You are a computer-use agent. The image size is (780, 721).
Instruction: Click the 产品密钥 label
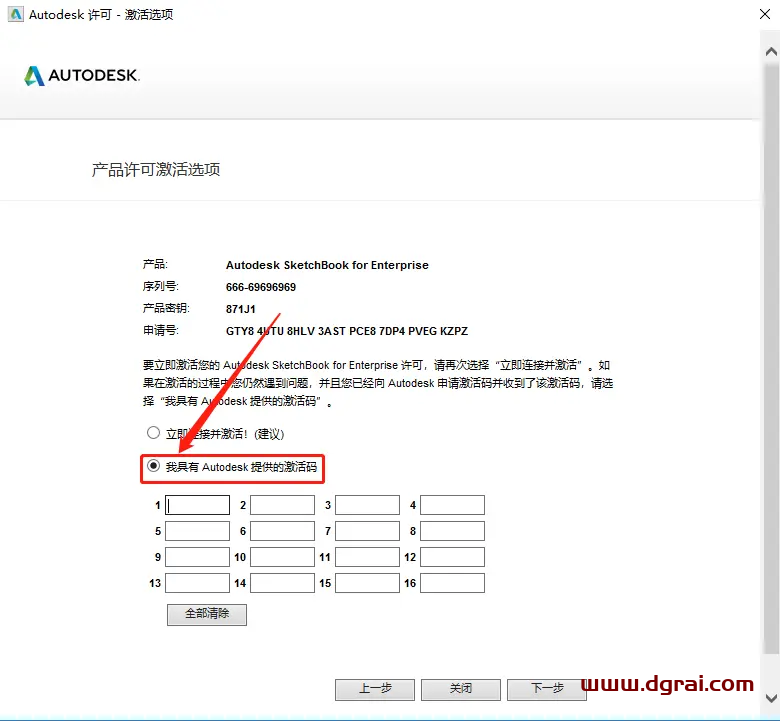pos(166,309)
